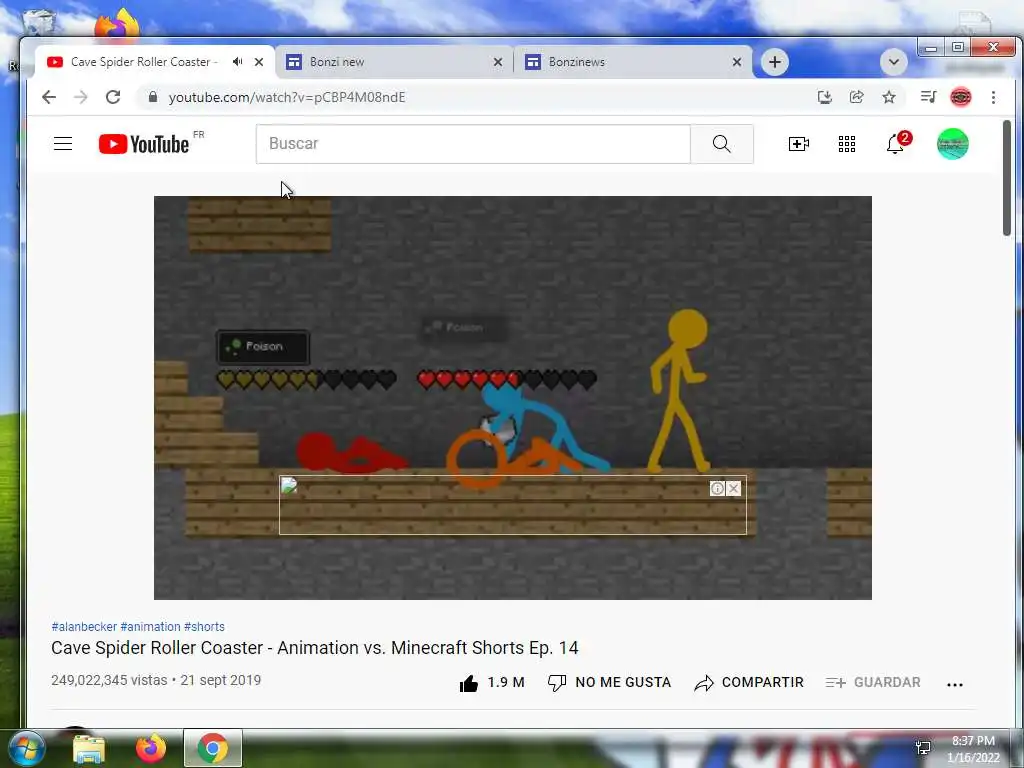Open the #alanbecker hashtag link
The width and height of the screenshot is (1024, 768).
click(x=84, y=627)
